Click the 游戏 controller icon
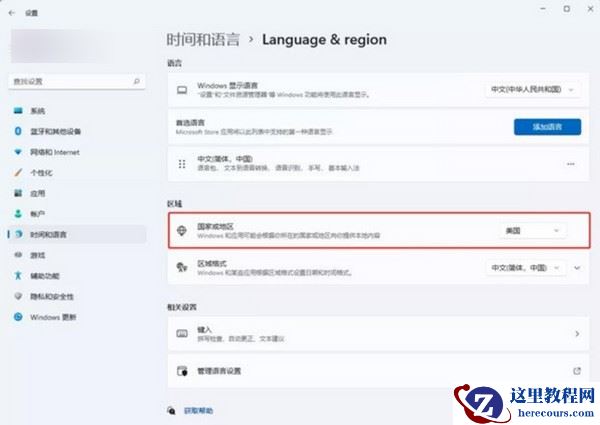 click(x=18, y=255)
